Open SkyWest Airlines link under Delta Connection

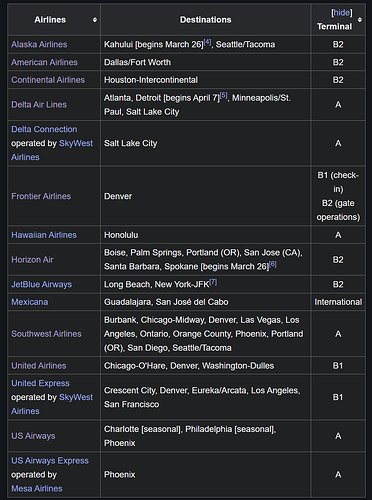[52, 150]
